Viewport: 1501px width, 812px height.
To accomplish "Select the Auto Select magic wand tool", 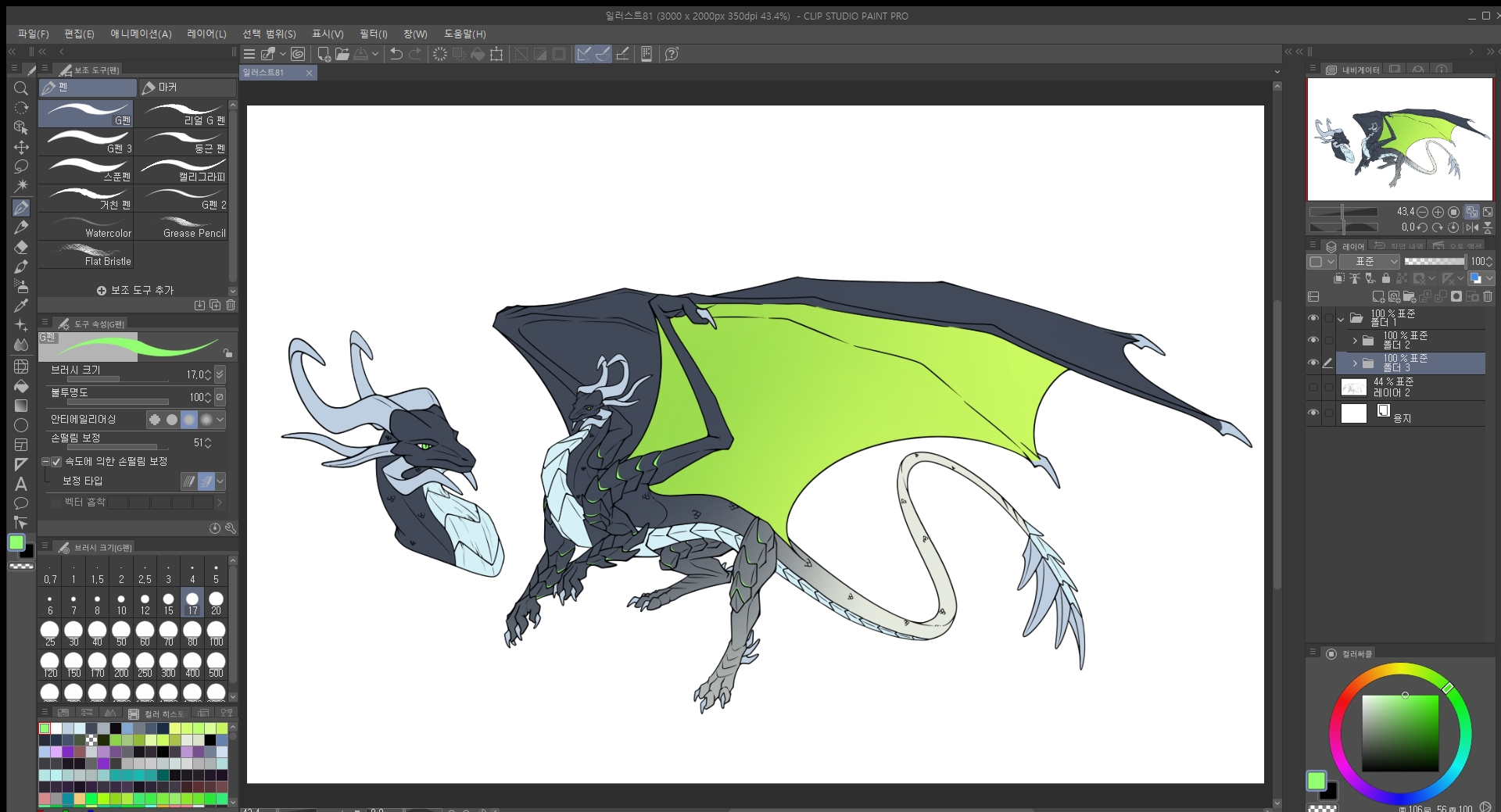I will coord(21,186).
